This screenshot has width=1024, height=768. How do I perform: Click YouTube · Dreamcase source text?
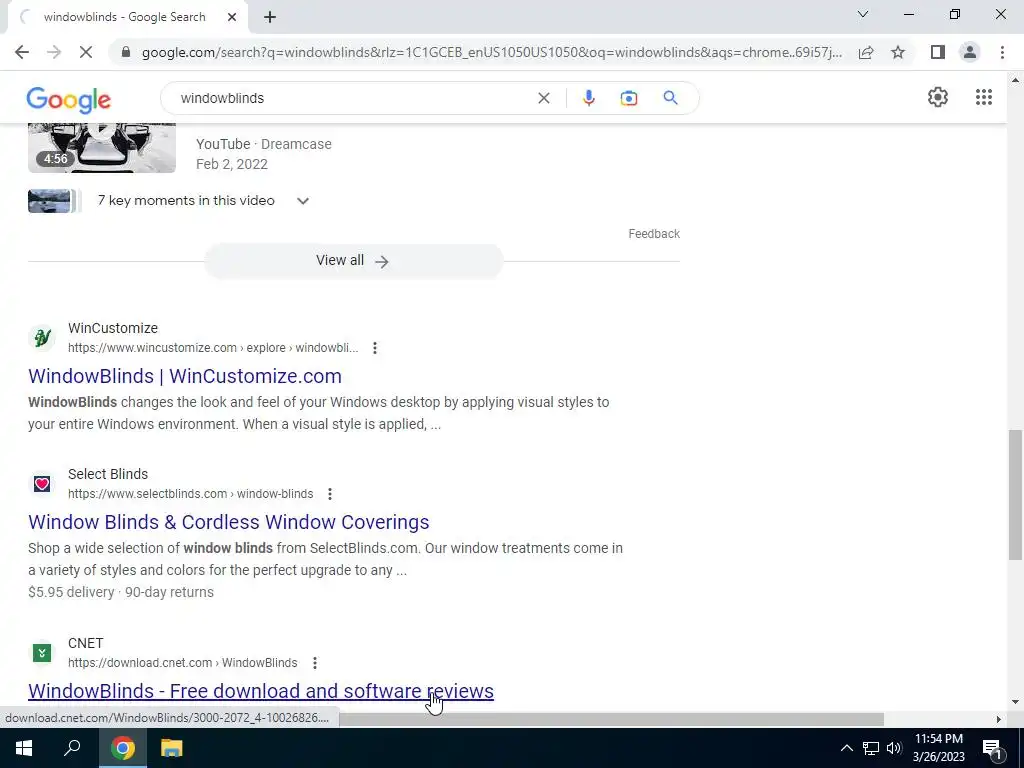click(x=264, y=144)
